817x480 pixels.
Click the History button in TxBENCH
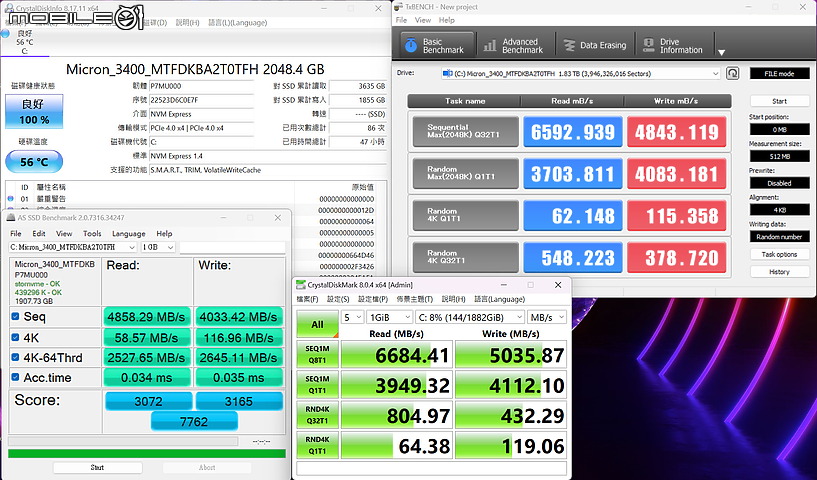779,272
